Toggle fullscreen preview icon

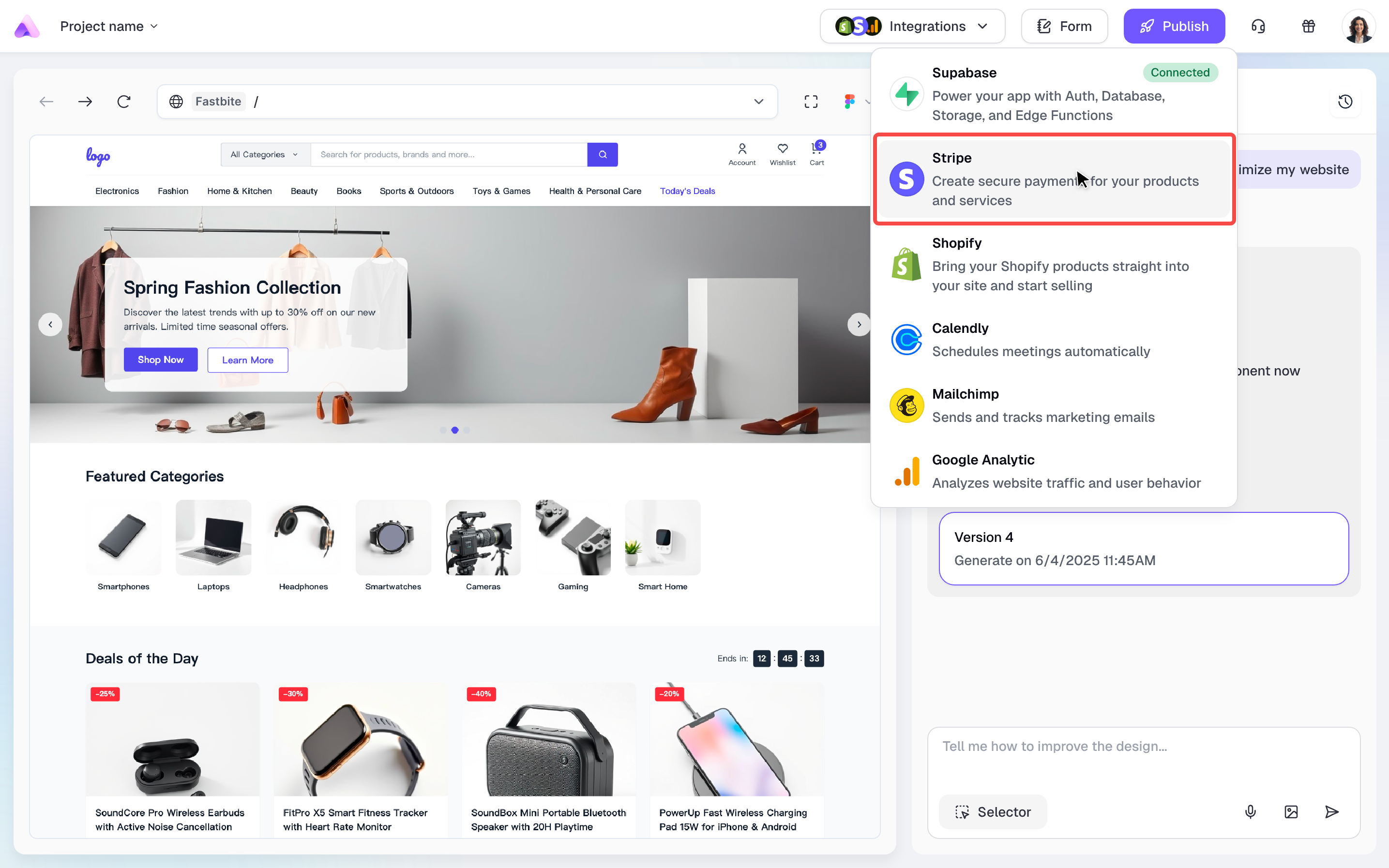(811, 102)
